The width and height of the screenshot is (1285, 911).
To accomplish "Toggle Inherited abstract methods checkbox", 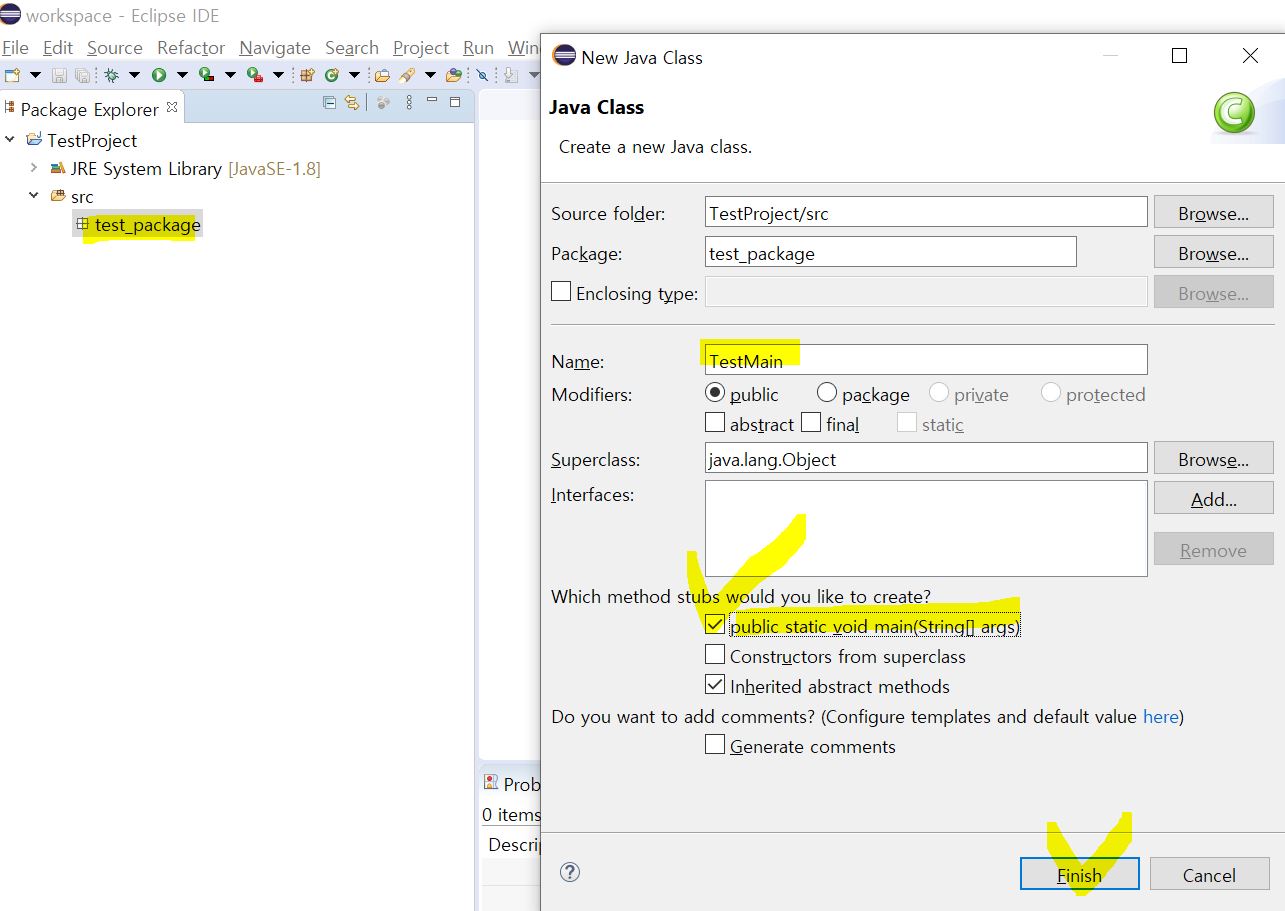I will (x=715, y=685).
